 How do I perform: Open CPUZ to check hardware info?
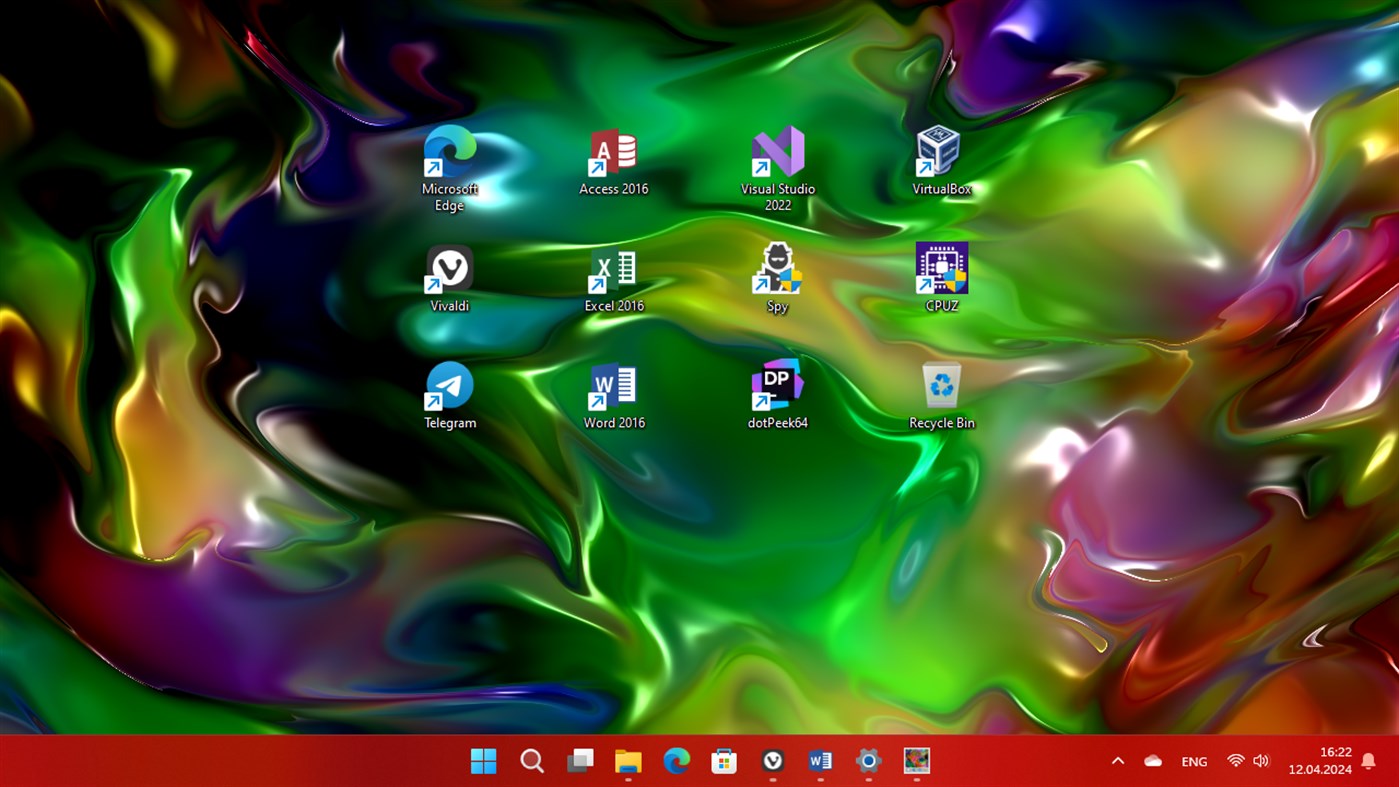[940, 267]
